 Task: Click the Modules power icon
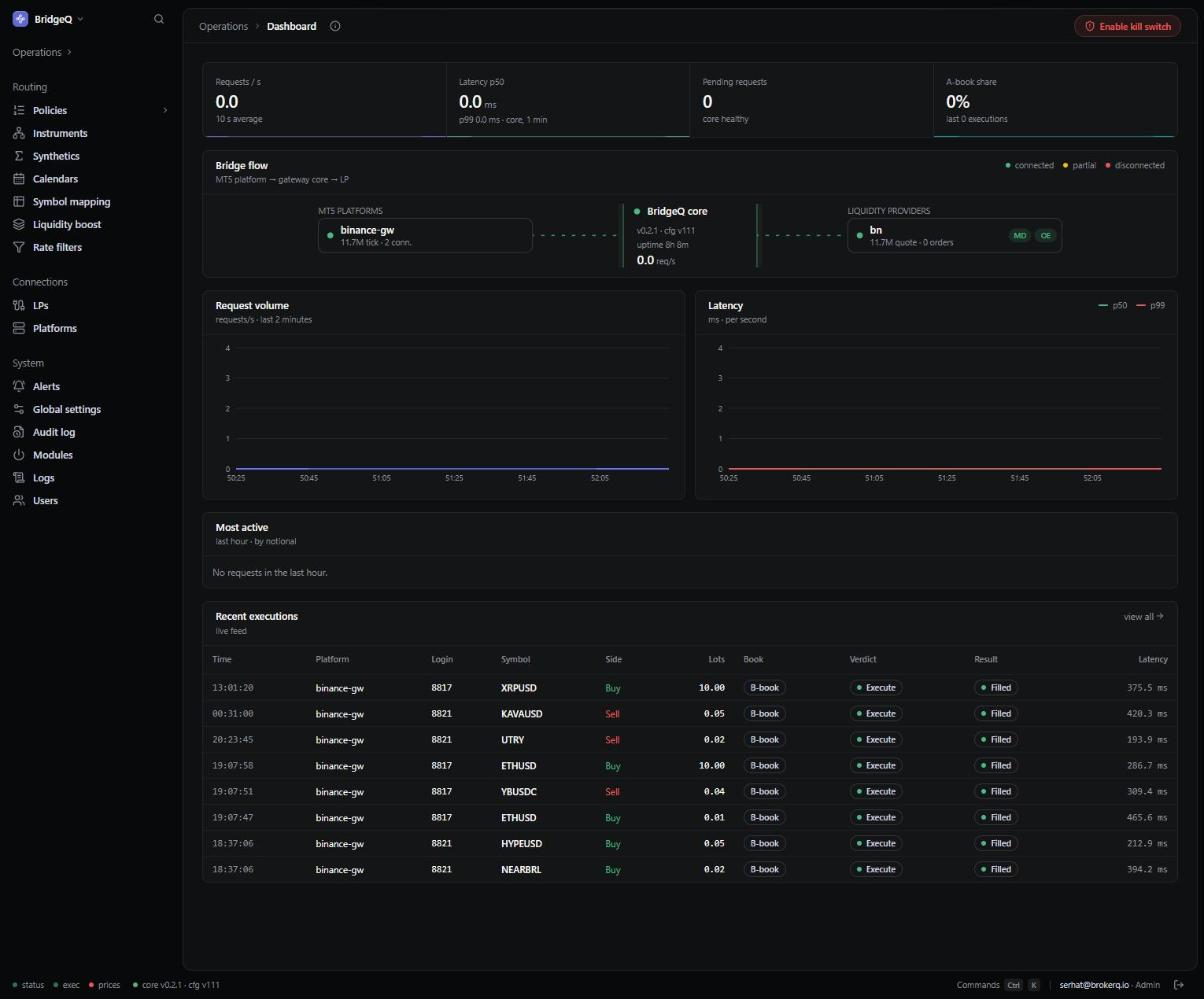(19, 455)
